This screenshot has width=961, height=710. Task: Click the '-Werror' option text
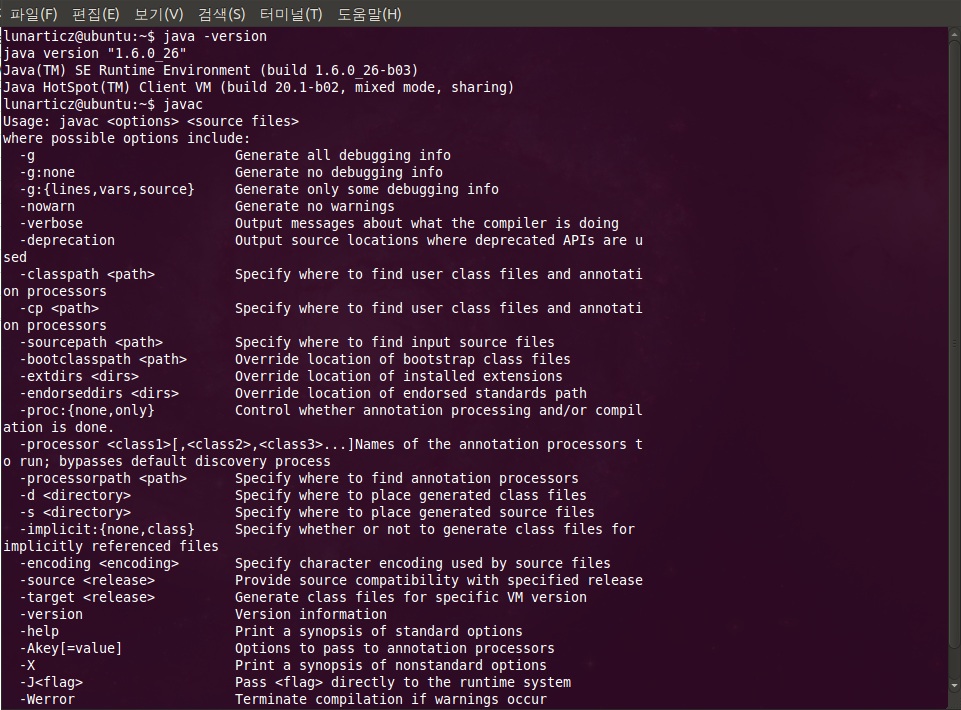point(47,699)
